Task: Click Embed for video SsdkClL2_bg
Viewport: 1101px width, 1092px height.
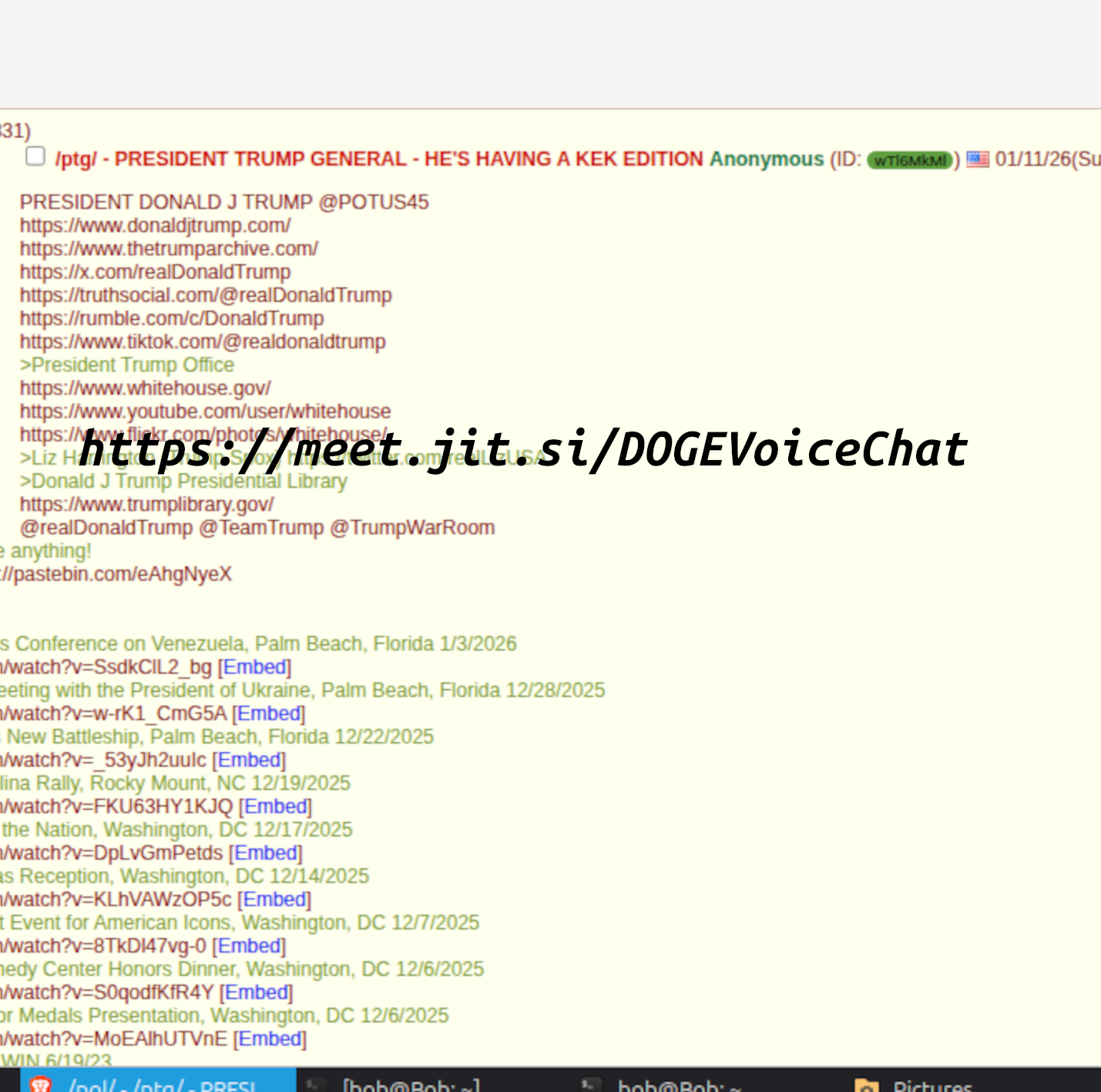Action: 254,667
